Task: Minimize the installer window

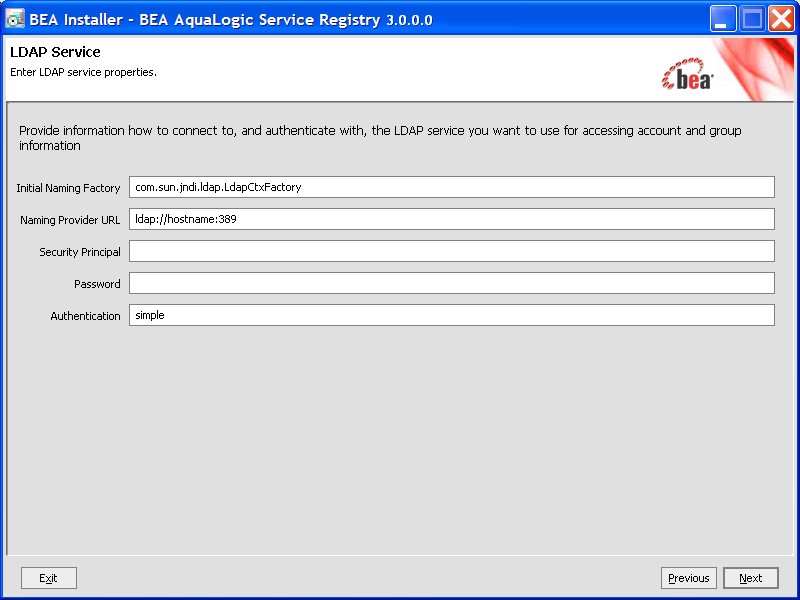Action: click(722, 19)
